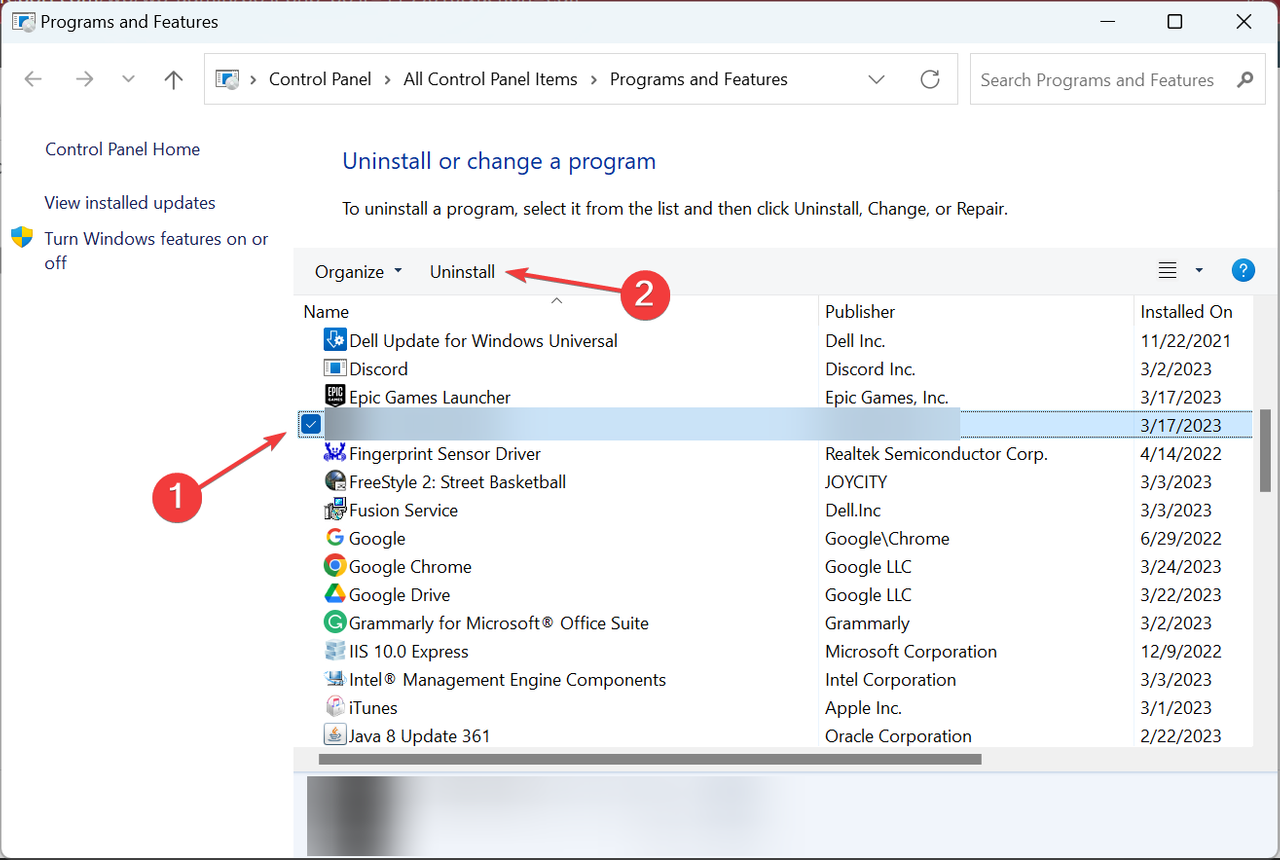
Task: Click the Fingerprint Sensor Driver icon
Action: pyautogui.click(x=335, y=453)
